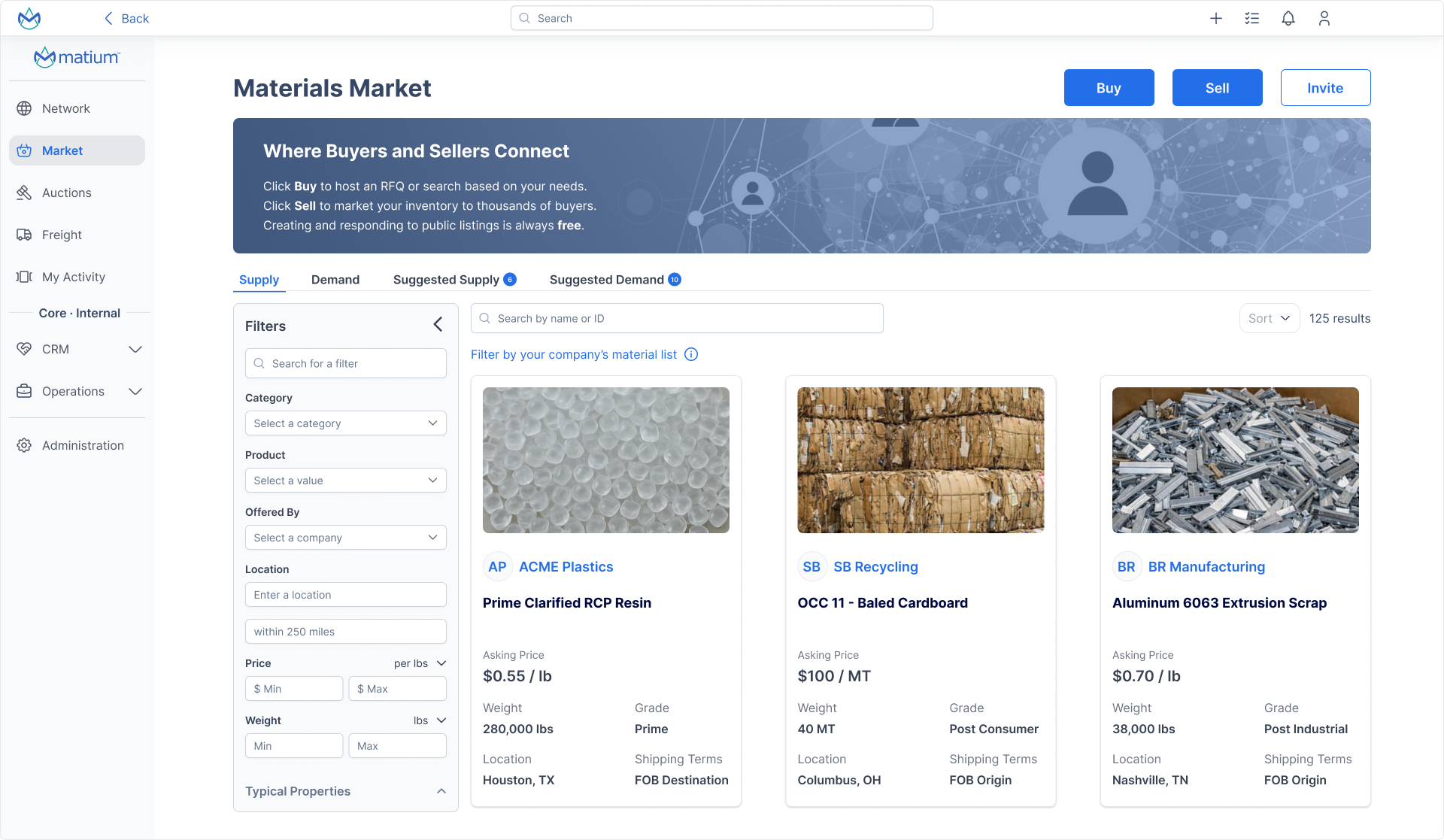Click the Buy button

1109,87
